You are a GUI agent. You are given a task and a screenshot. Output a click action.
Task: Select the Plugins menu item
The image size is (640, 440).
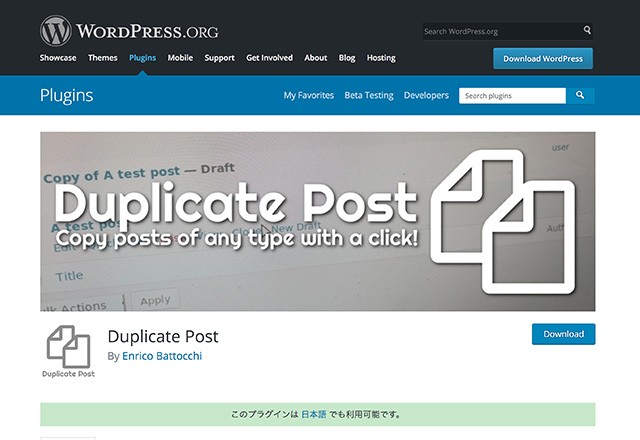click(x=142, y=58)
